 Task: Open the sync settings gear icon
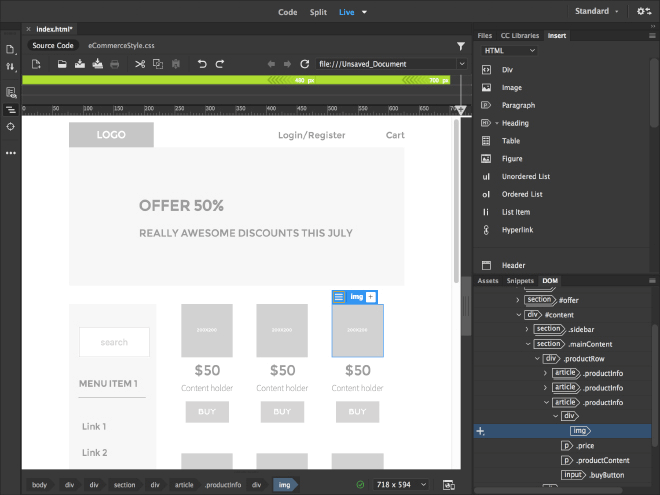coord(644,11)
